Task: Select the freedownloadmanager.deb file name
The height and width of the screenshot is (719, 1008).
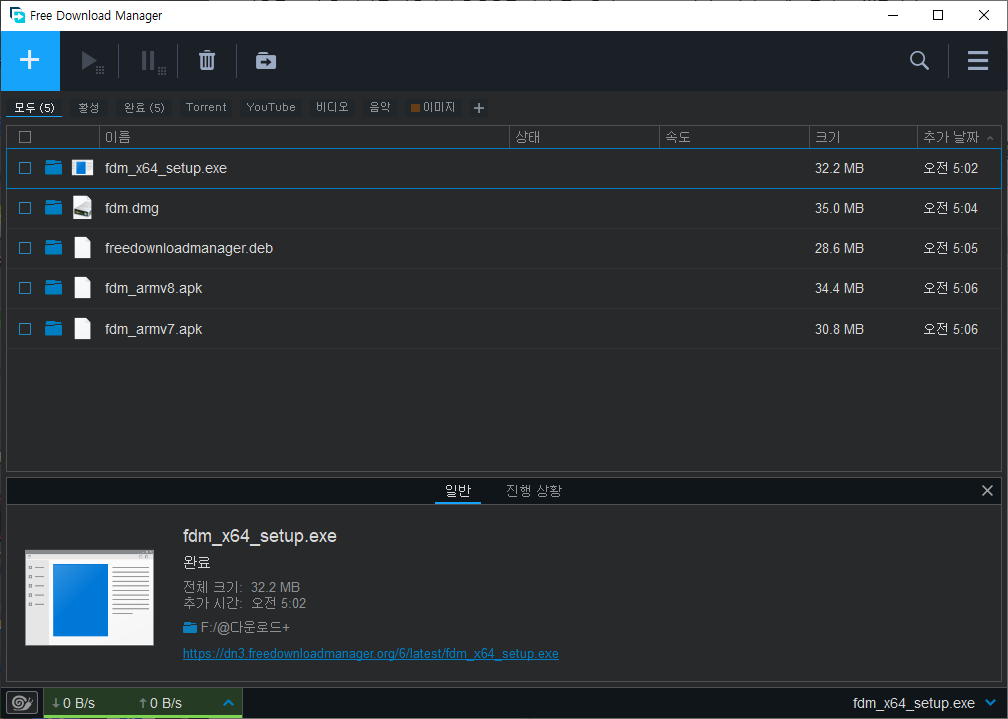Action: [x=189, y=248]
